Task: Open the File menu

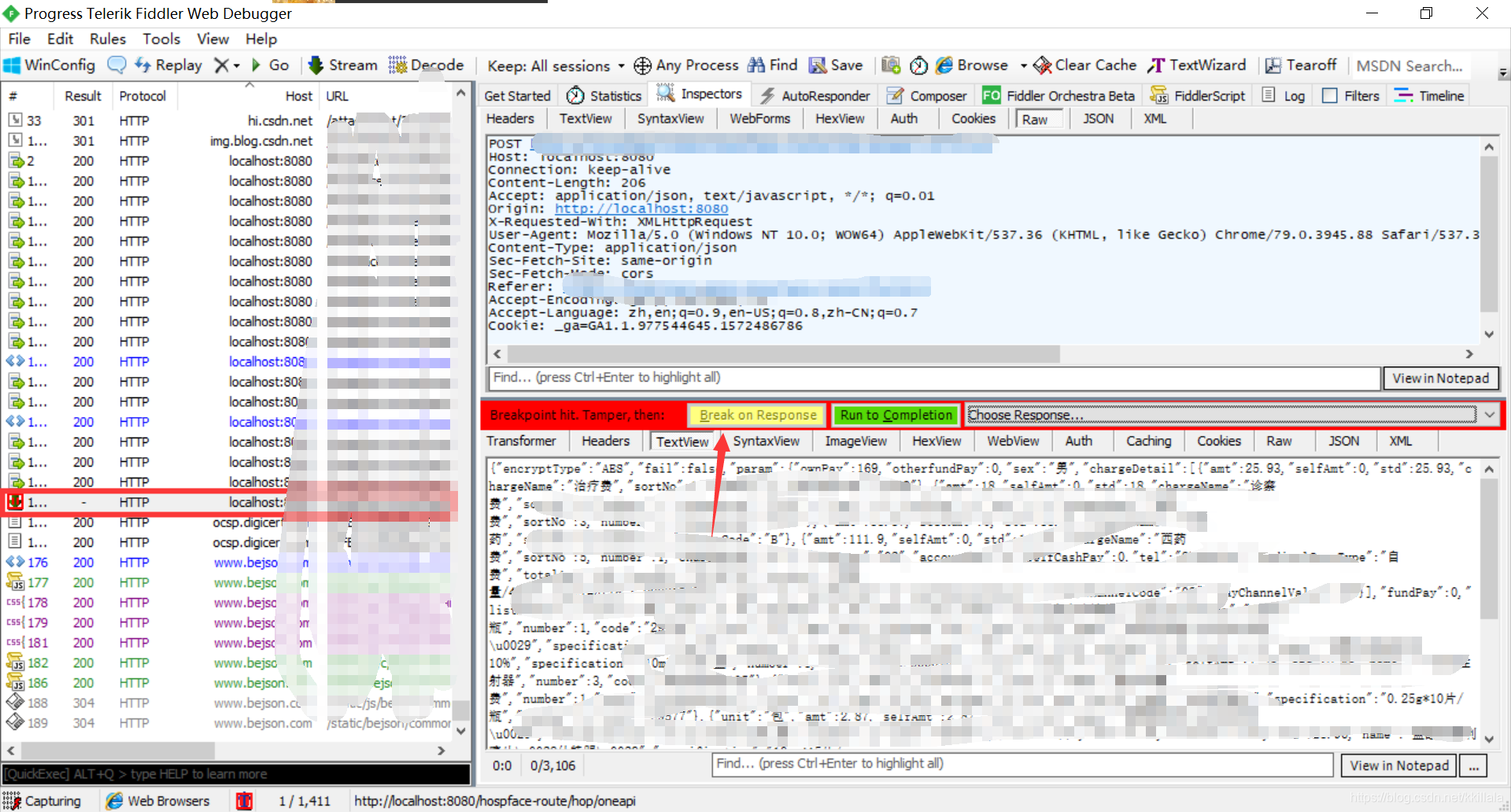Action: [x=19, y=39]
